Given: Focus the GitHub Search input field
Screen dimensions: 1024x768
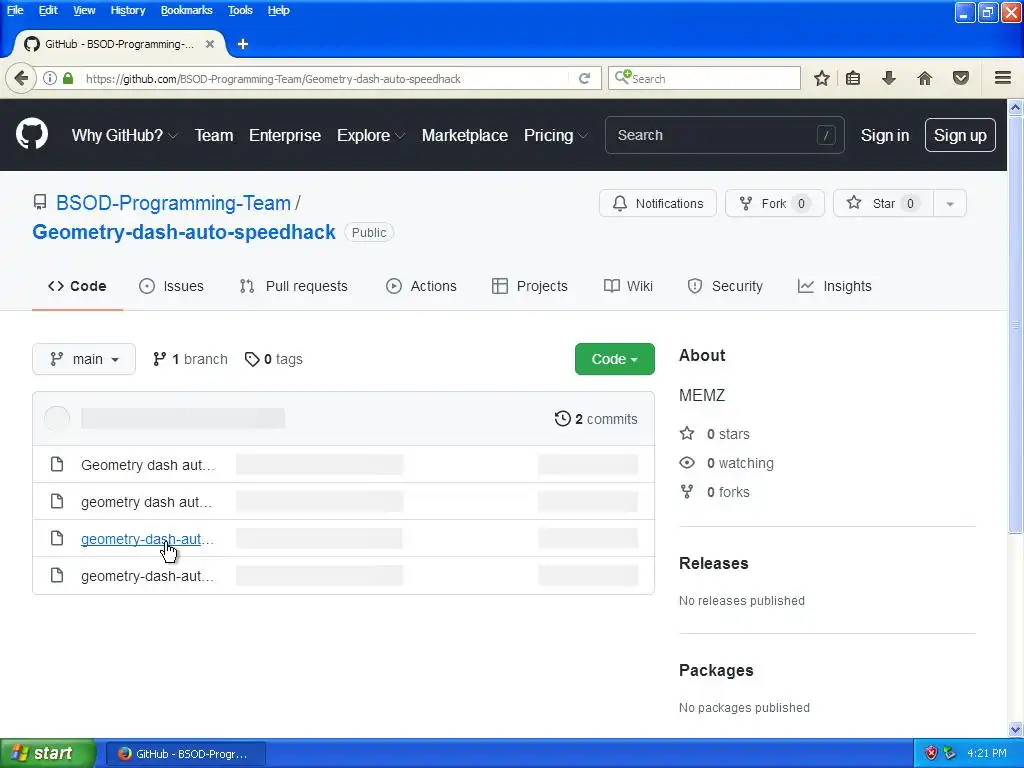Looking at the screenshot, I should click(724, 135).
